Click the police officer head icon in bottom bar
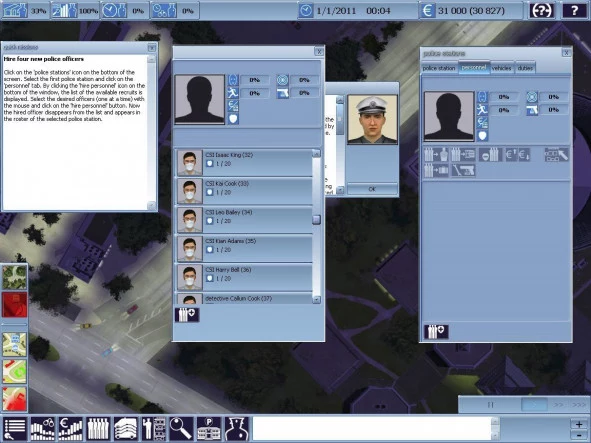591x443 pixels. tap(237, 429)
